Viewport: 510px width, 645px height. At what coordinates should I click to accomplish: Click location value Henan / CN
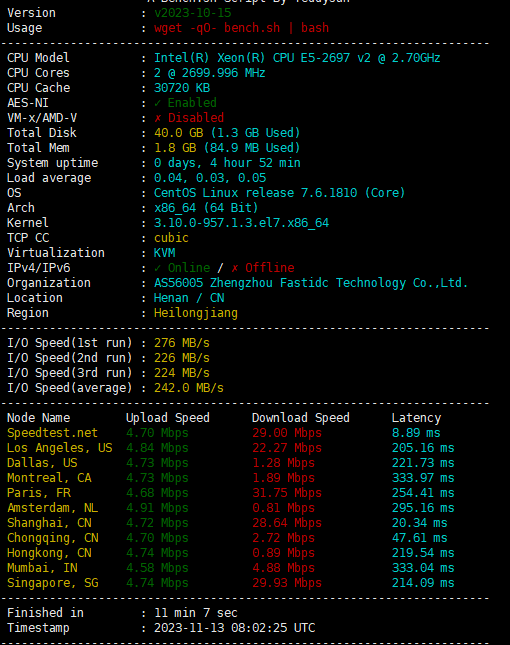(x=189, y=298)
